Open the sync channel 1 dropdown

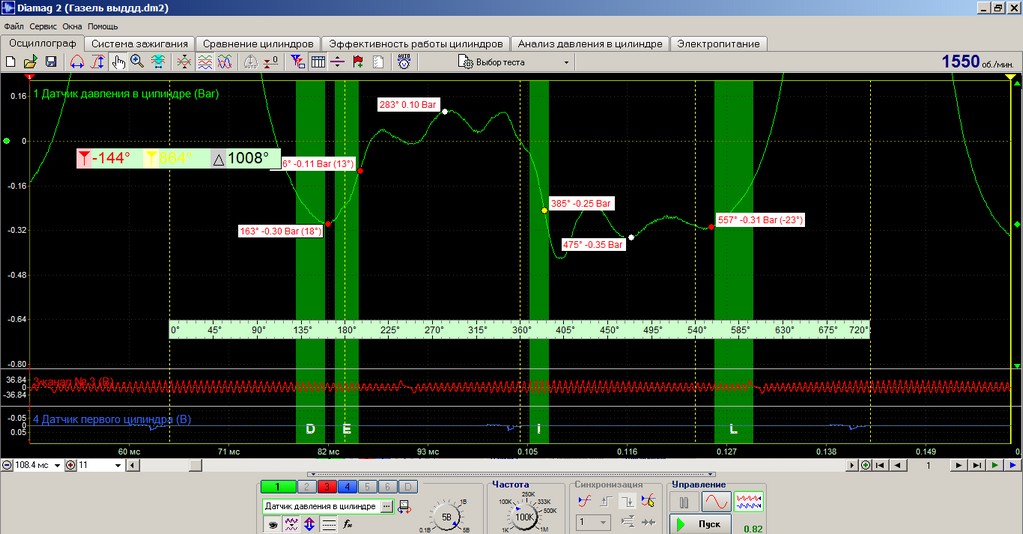pos(593,522)
